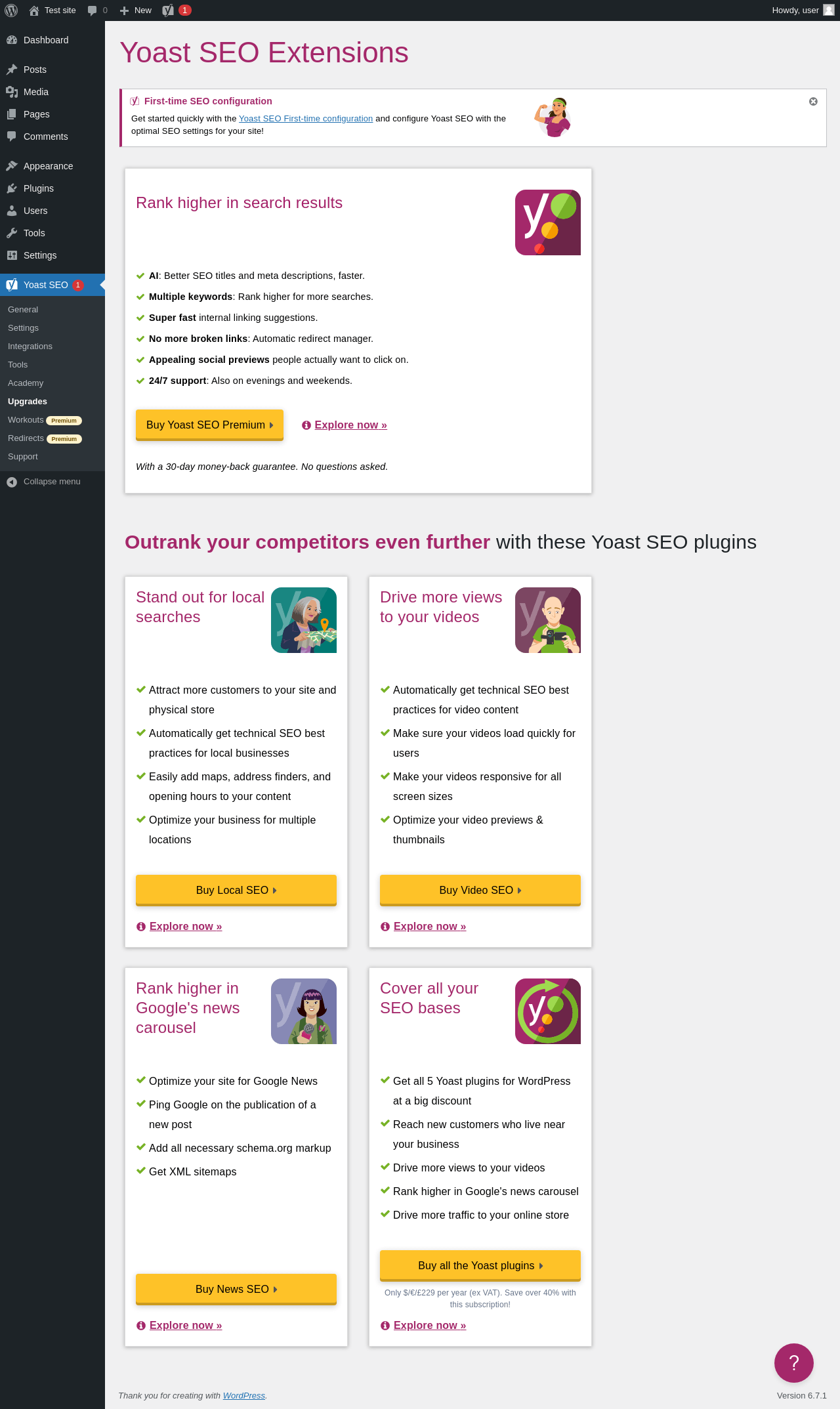Open the WordPress link in footer
This screenshot has width=840, height=1409.
coord(244,1396)
